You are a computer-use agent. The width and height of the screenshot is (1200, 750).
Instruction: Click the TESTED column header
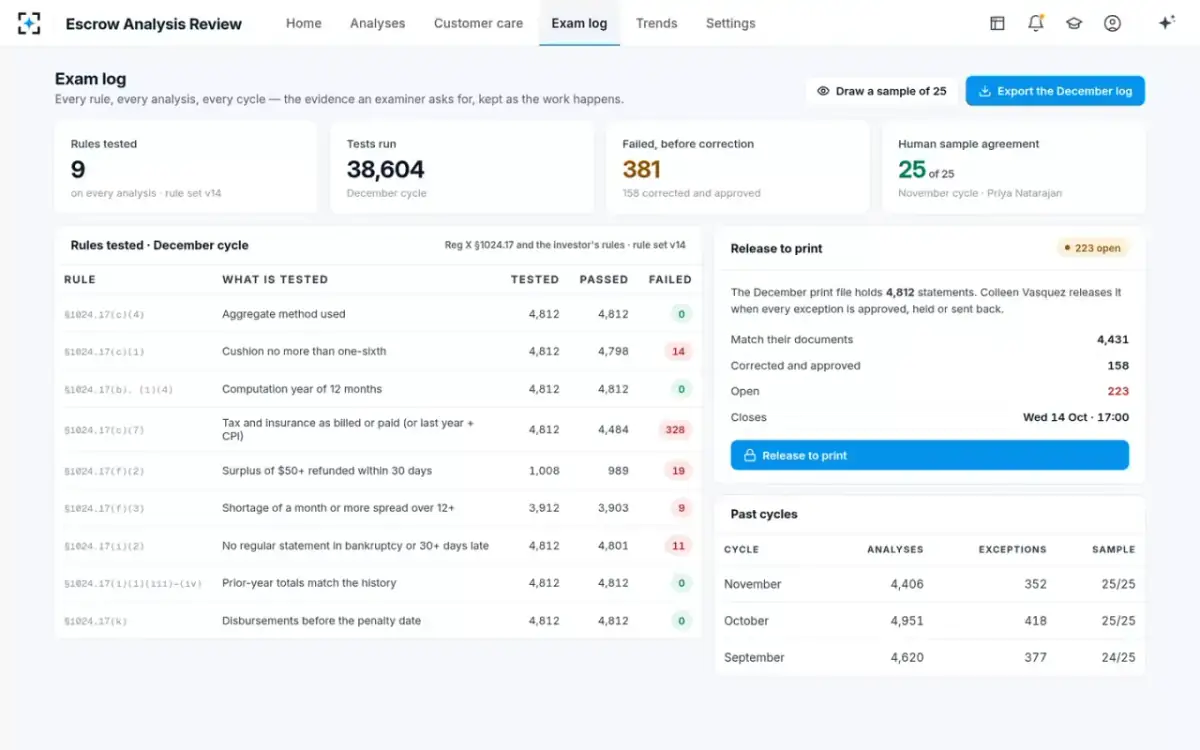coord(535,280)
